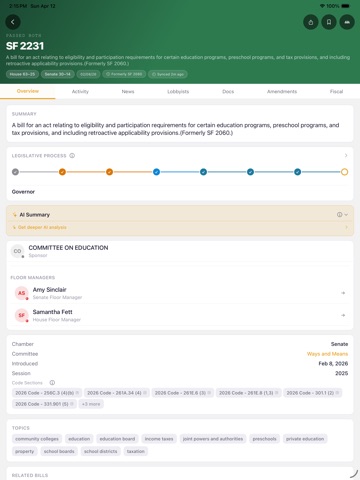Open the Amendments tab
The image size is (360, 480).
click(x=282, y=91)
